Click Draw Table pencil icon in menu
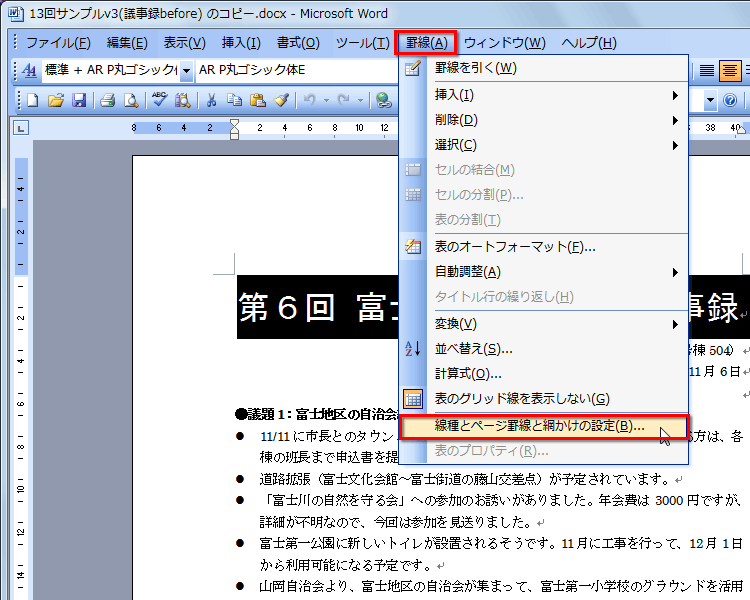The width and height of the screenshot is (750, 600). (x=413, y=68)
